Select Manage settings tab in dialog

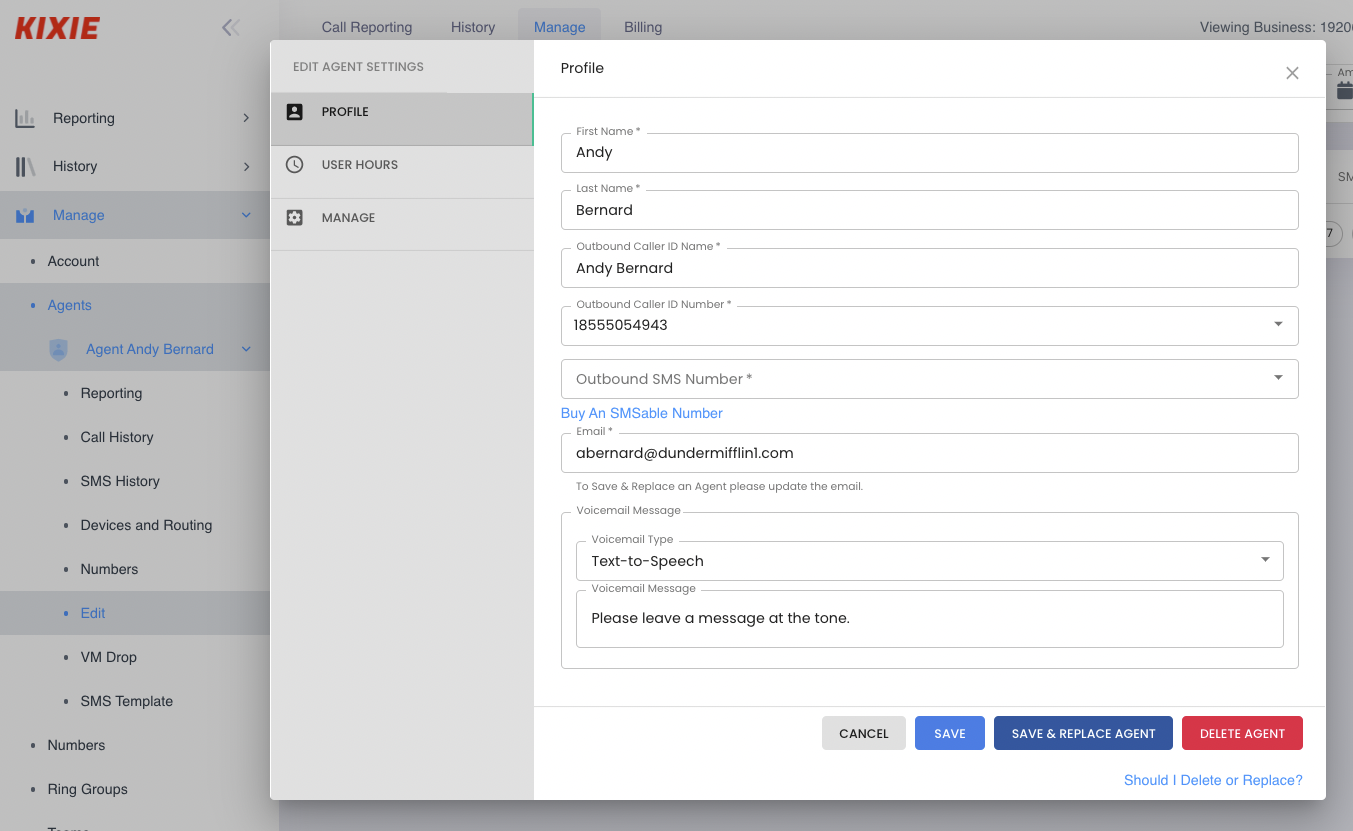(x=402, y=224)
